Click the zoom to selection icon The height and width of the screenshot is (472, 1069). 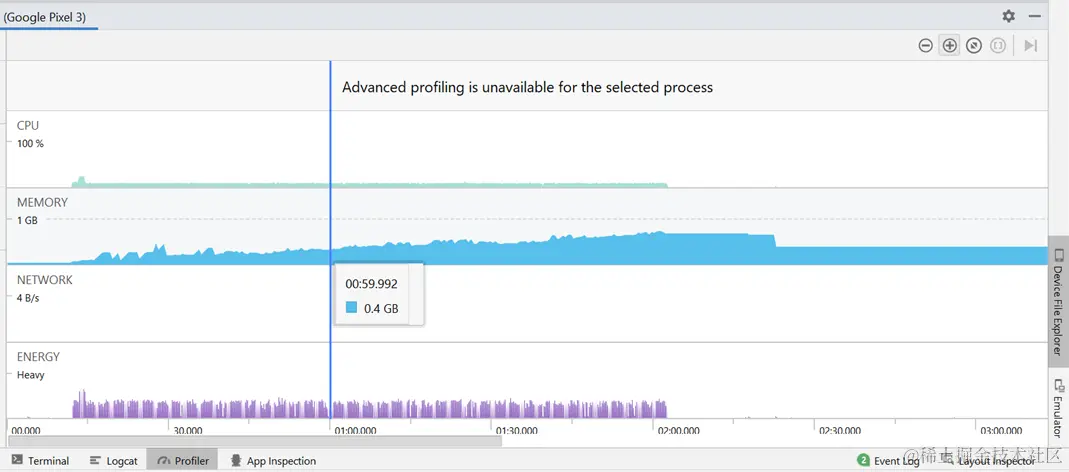pyautogui.click(x=998, y=46)
